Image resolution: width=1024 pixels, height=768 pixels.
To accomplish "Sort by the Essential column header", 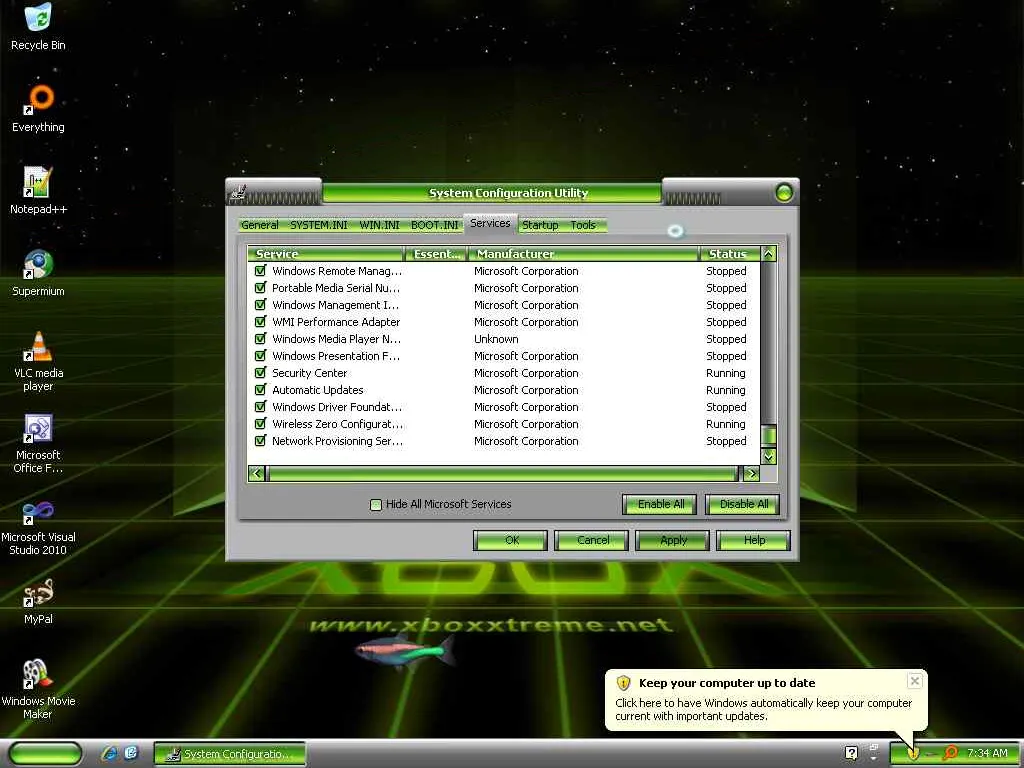I will (x=436, y=253).
